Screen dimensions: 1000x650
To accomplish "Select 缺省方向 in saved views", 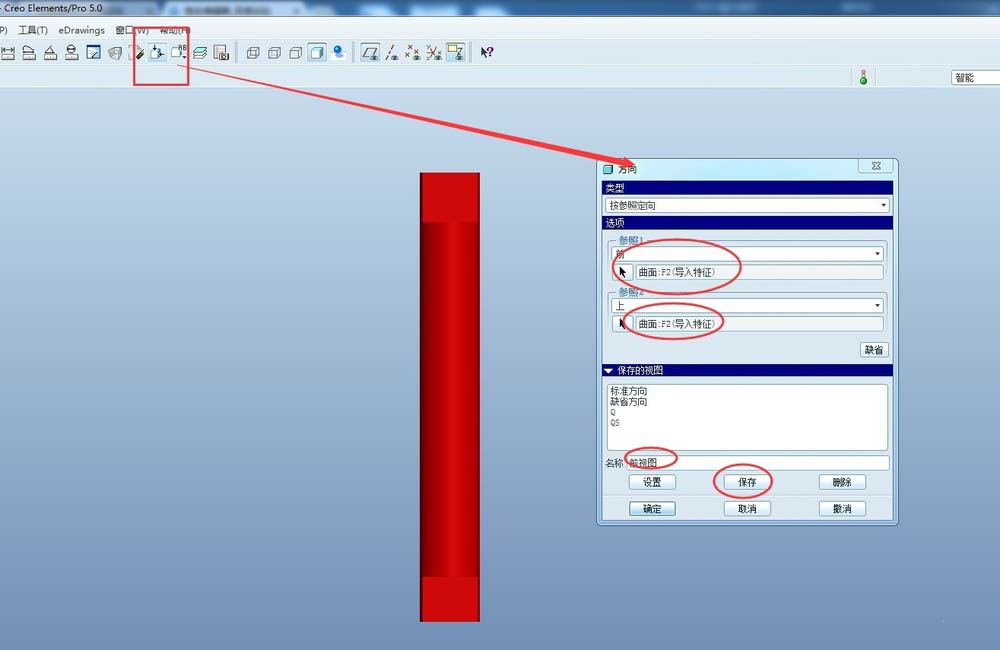I will pyautogui.click(x=628, y=402).
